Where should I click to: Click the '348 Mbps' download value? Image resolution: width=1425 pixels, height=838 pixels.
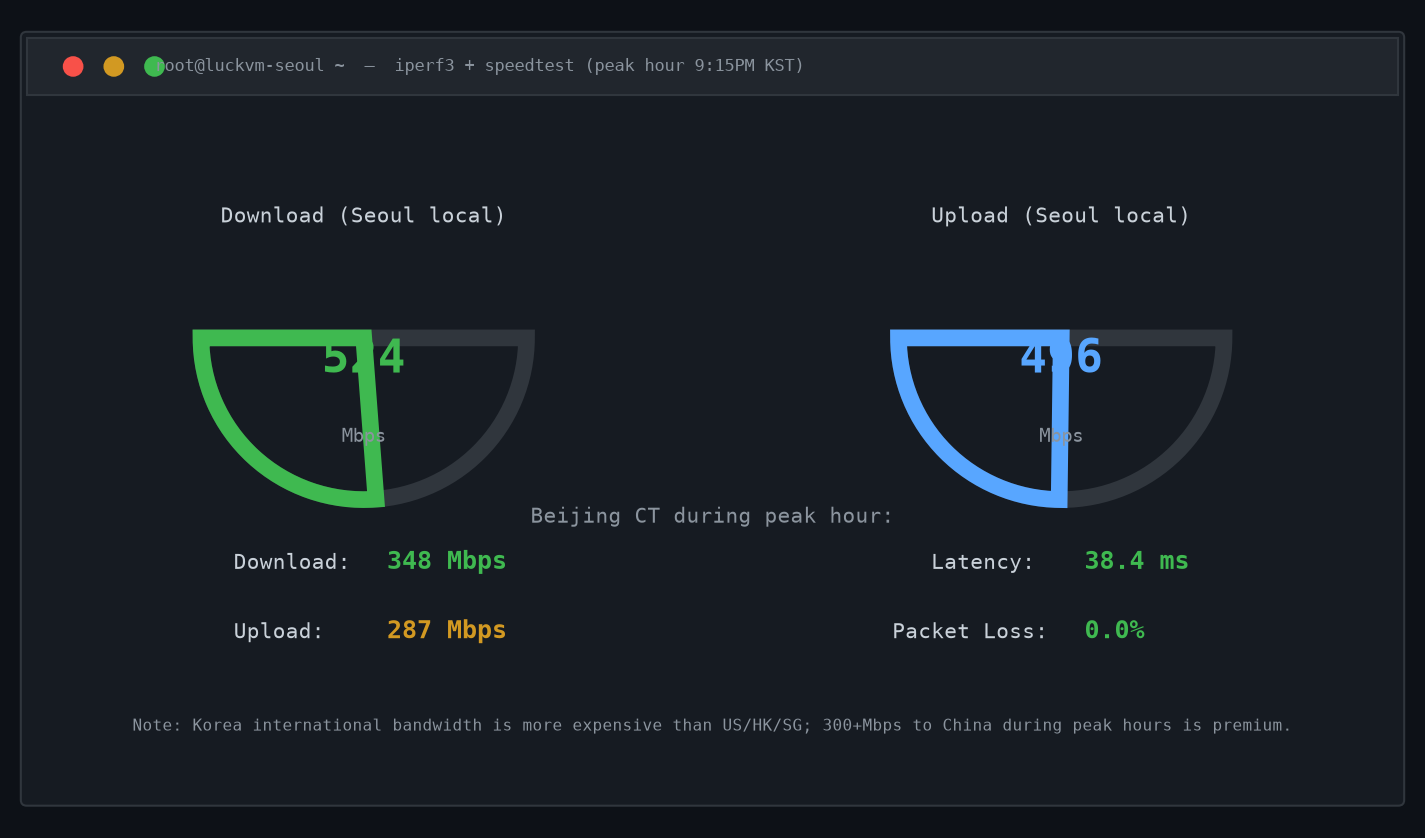(447, 562)
